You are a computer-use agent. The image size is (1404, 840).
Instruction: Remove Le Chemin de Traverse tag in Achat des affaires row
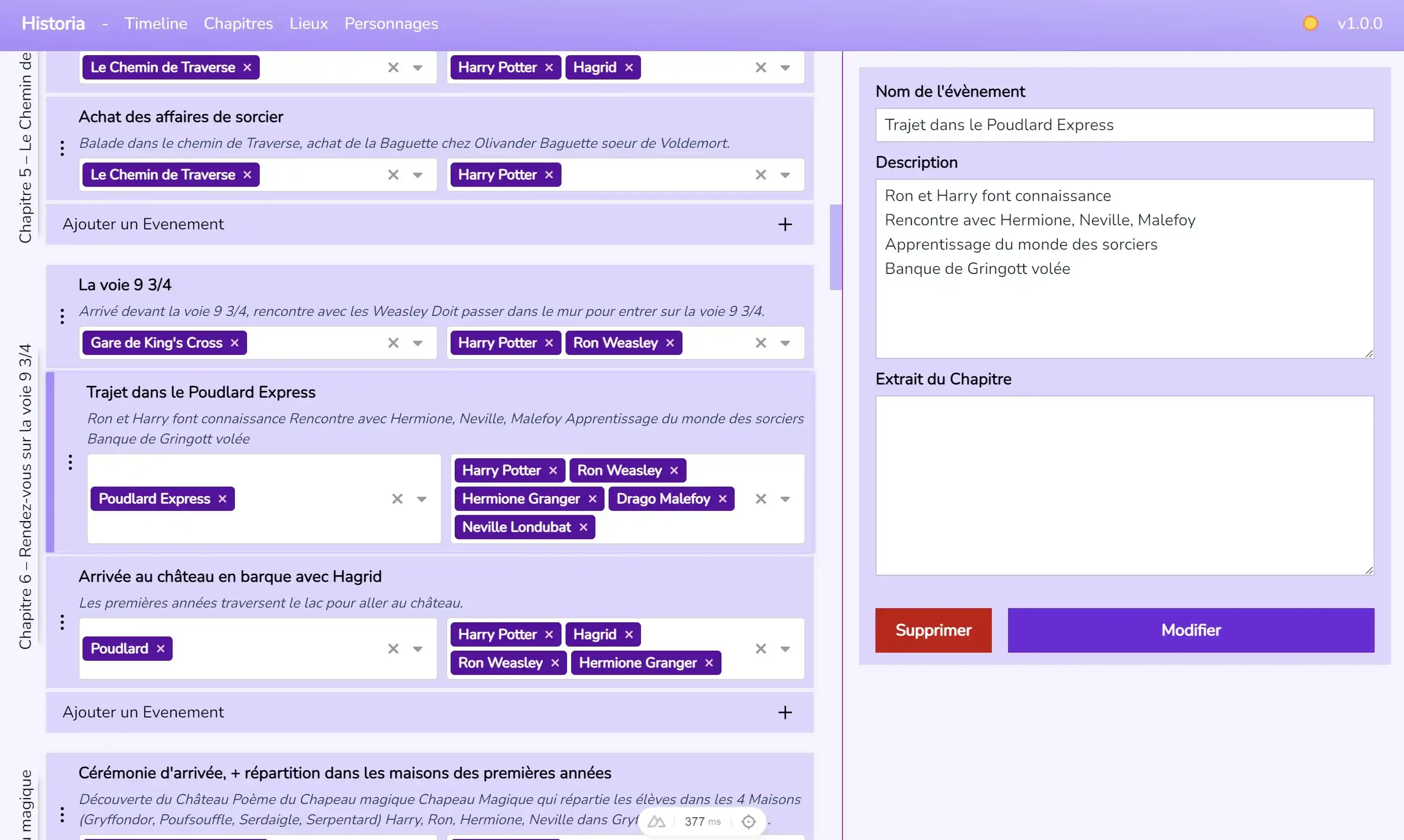[247, 175]
